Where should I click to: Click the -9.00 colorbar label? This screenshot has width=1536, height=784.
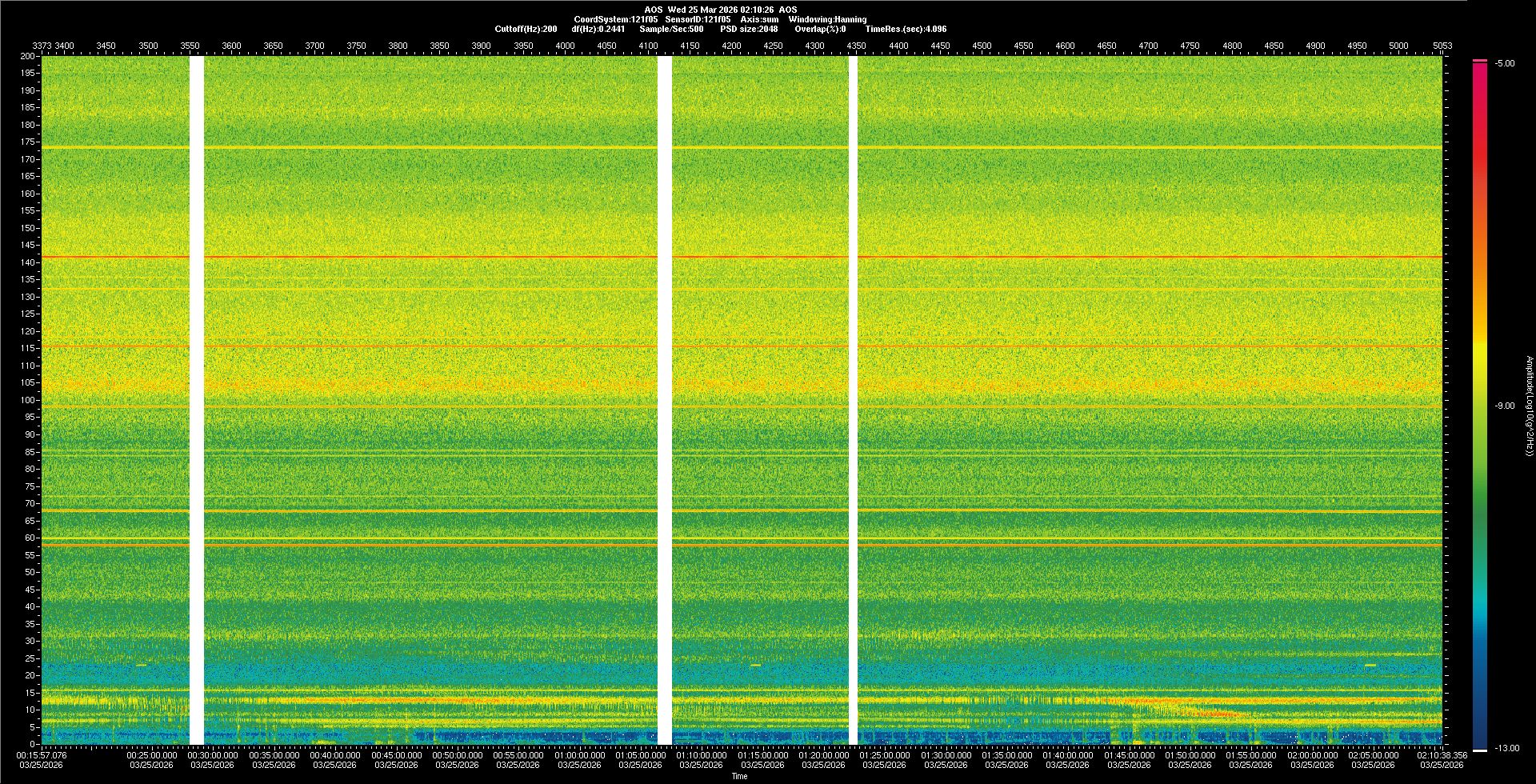1504,406
